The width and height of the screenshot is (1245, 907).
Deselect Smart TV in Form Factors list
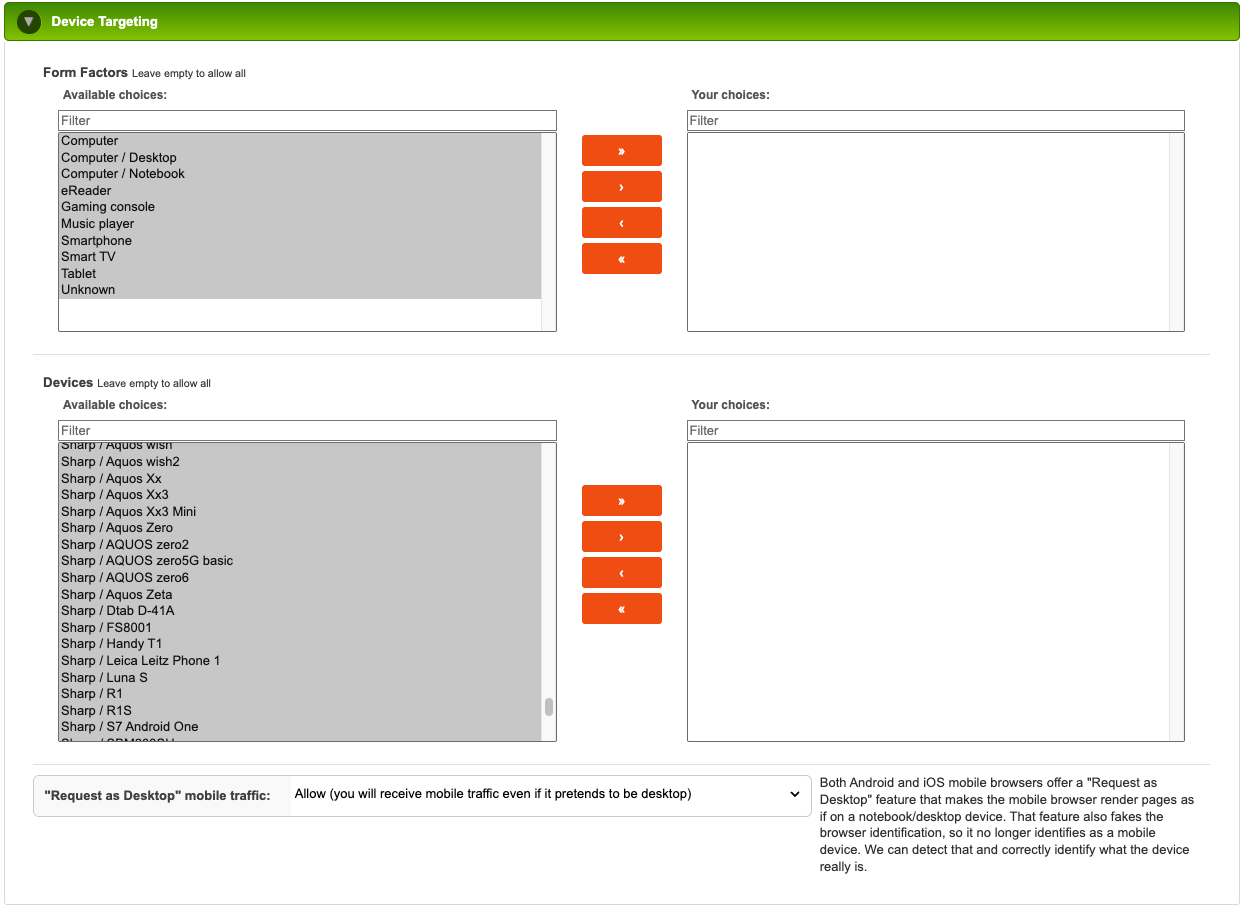coord(88,256)
